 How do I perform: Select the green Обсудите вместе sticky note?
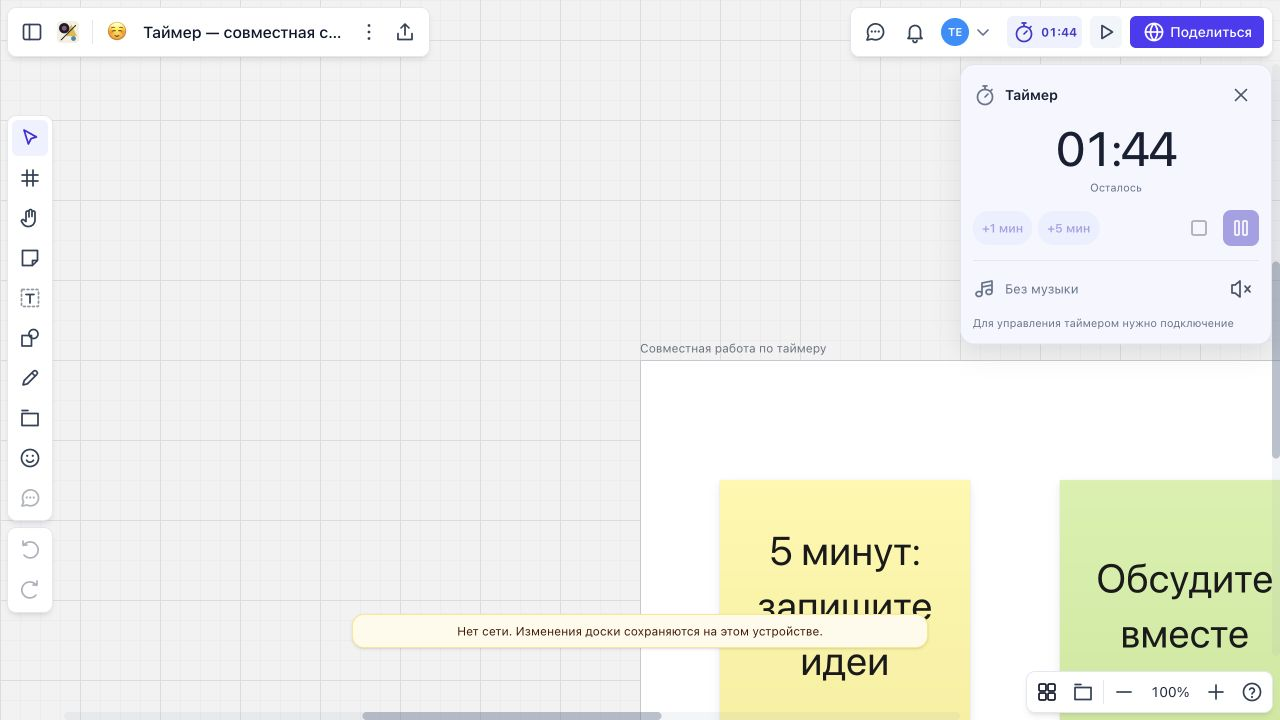coord(1170,600)
